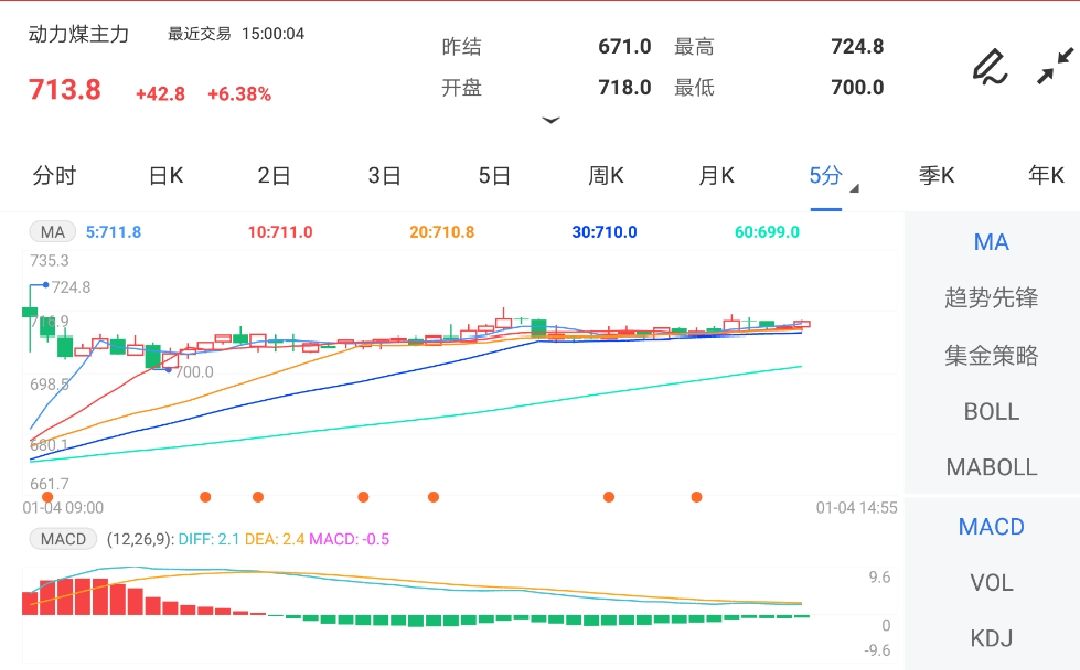Select the 月K monthly chart view
Image resolution: width=1080 pixels, height=670 pixels.
click(x=716, y=175)
